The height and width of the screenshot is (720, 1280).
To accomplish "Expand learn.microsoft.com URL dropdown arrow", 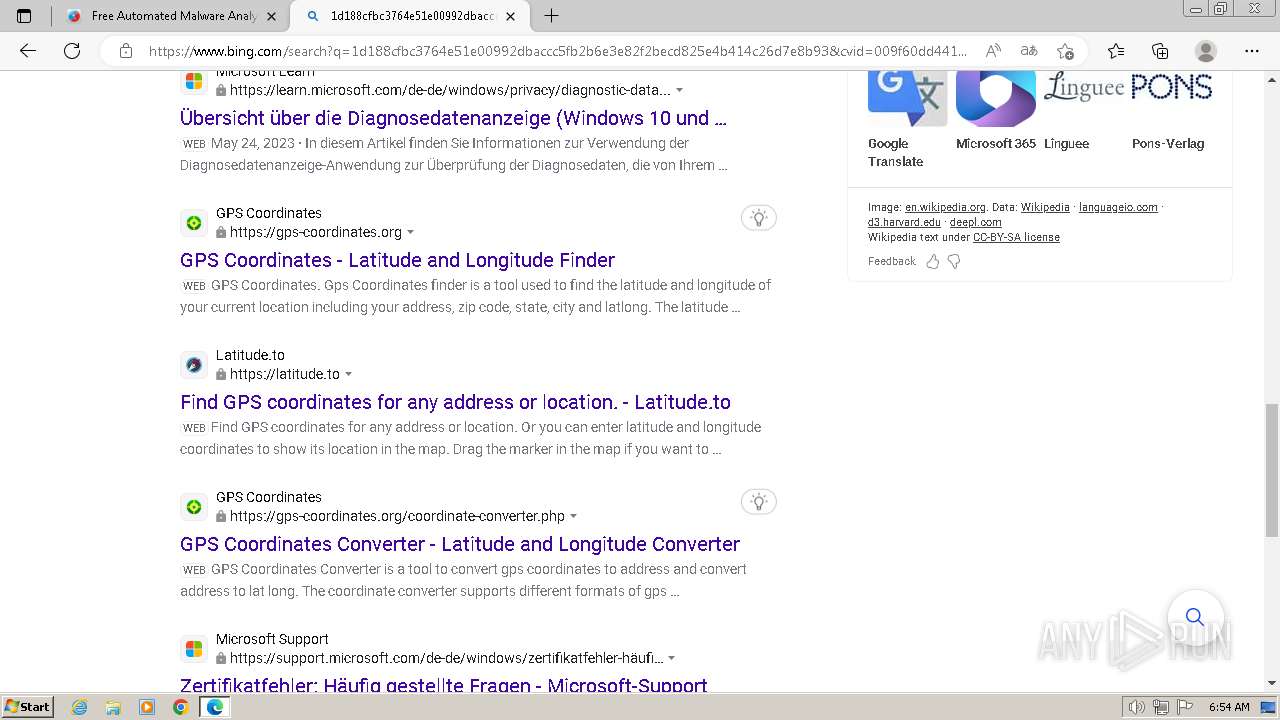I will 680,90.
